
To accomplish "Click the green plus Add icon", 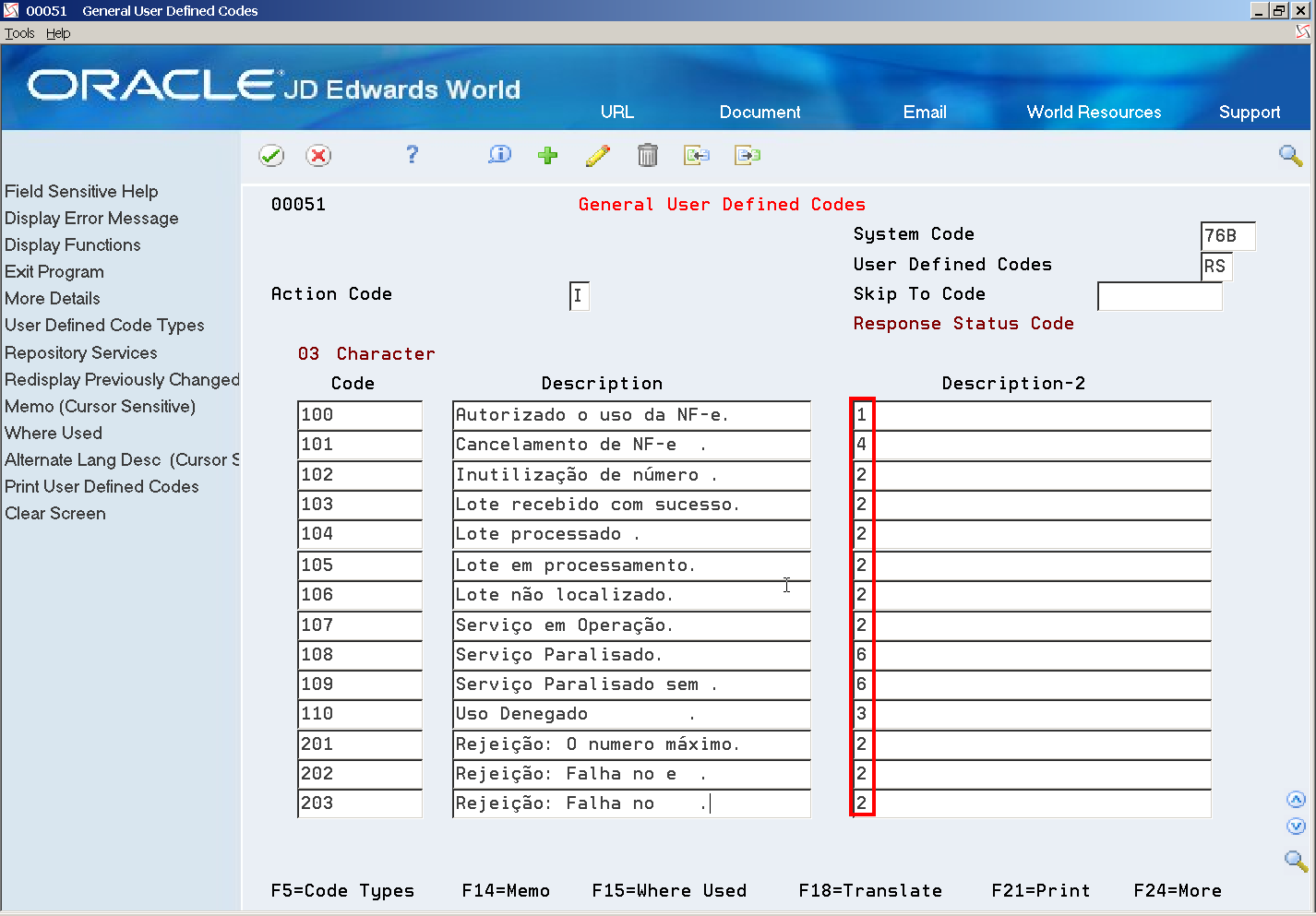I will [x=548, y=155].
